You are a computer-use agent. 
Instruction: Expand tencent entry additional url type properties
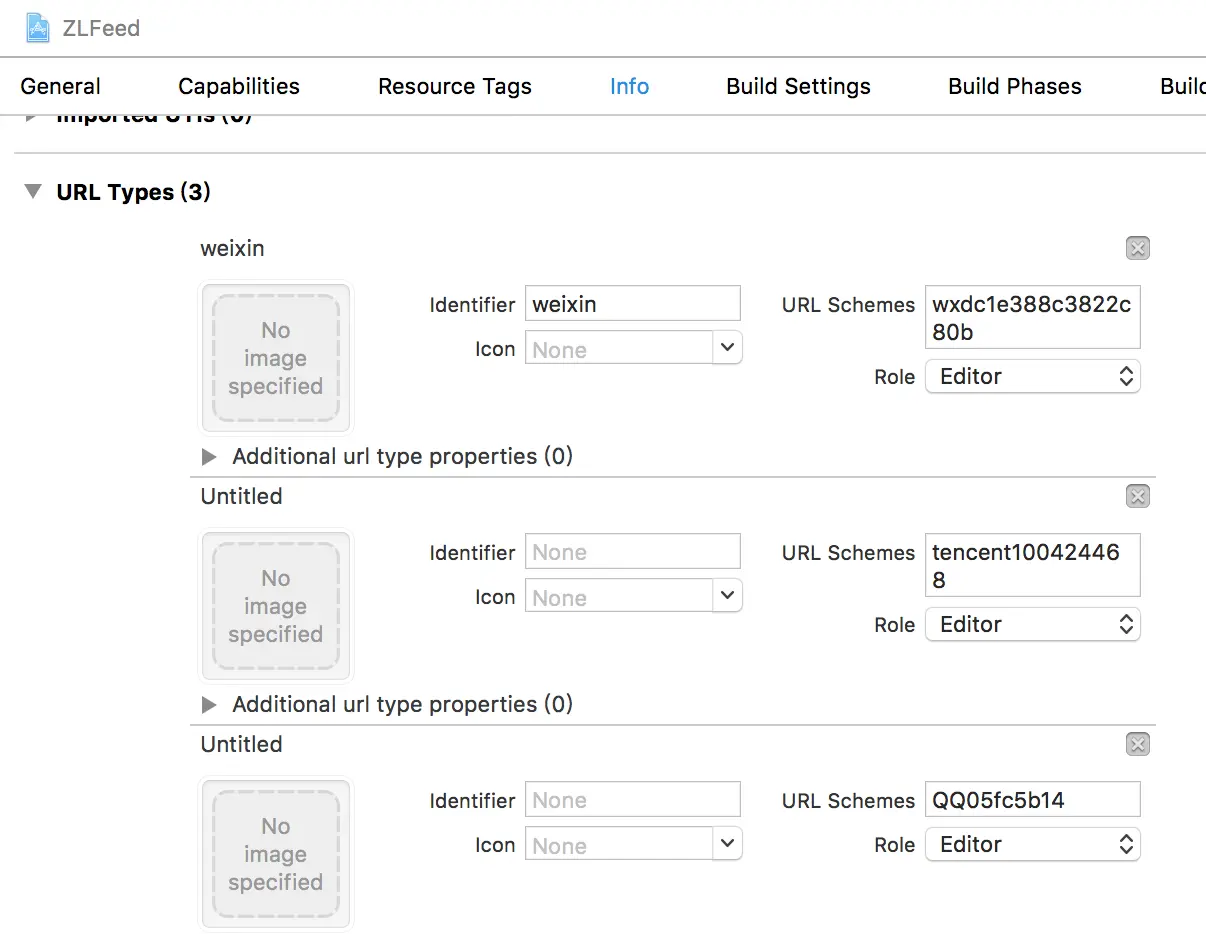(x=209, y=705)
